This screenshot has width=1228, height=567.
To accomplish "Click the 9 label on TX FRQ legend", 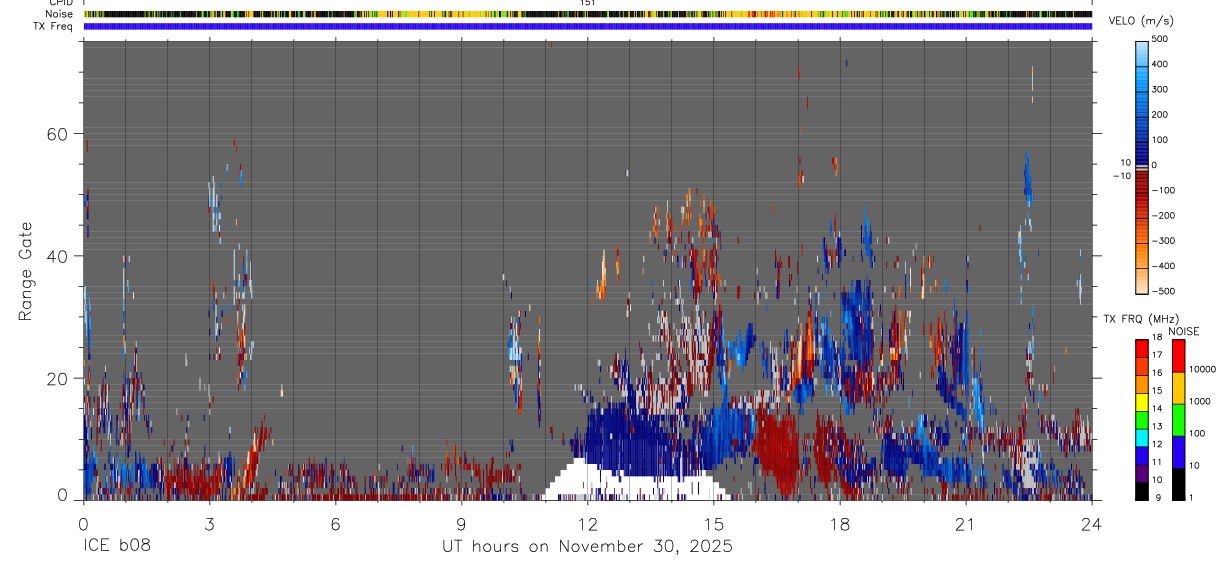I will (x=1156, y=498).
